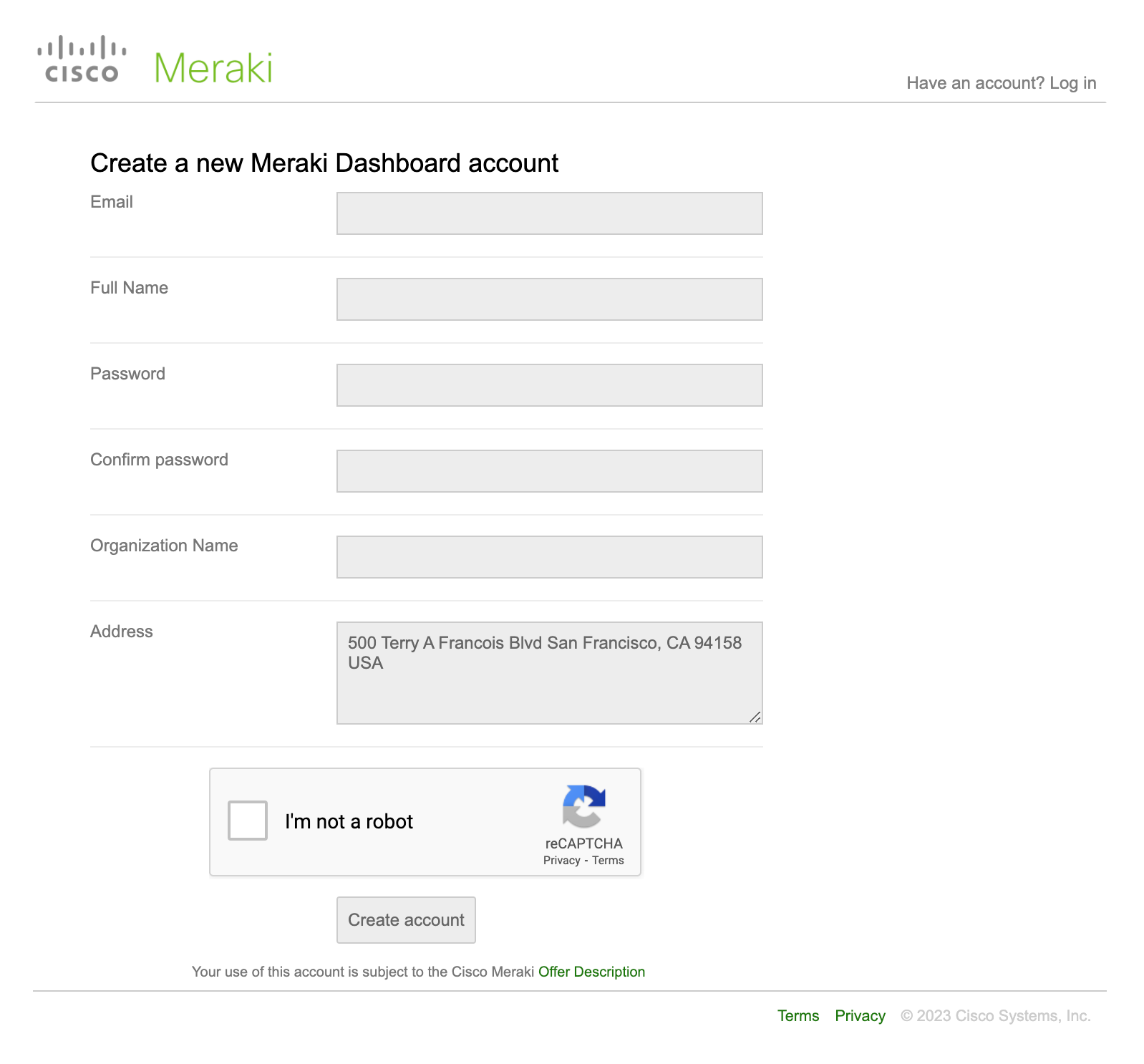This screenshot has width=1144, height=1064.
Task: Click the Create a new Meraki Dashboard account heading
Action: [324, 163]
